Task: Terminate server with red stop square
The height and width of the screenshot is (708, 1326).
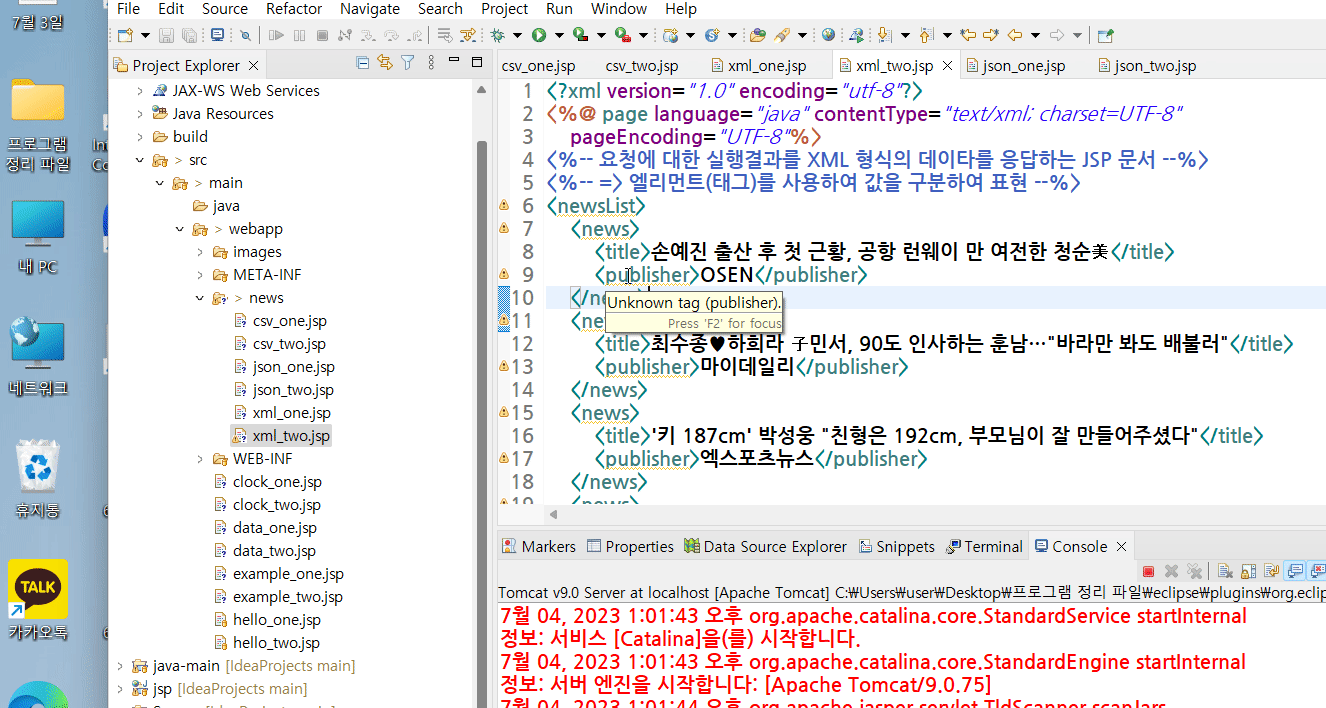Action: (x=1148, y=572)
